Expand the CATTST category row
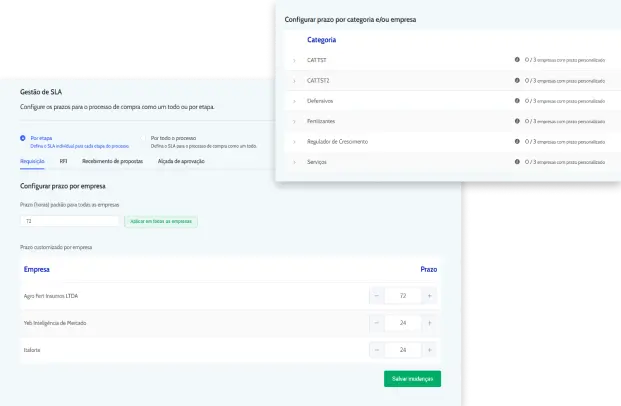This screenshot has height=406, width=621. coord(294,60)
